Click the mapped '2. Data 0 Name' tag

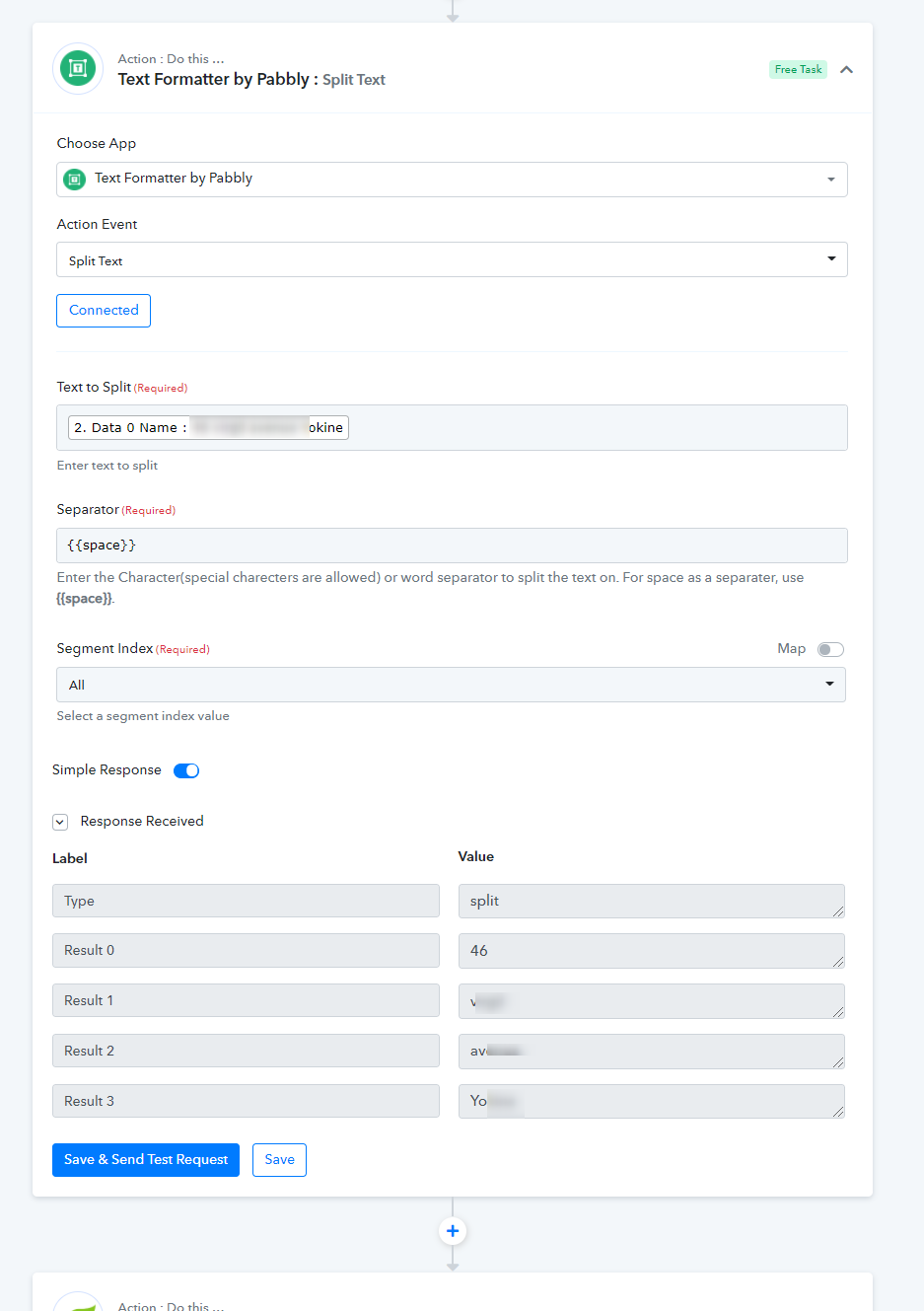(208, 427)
